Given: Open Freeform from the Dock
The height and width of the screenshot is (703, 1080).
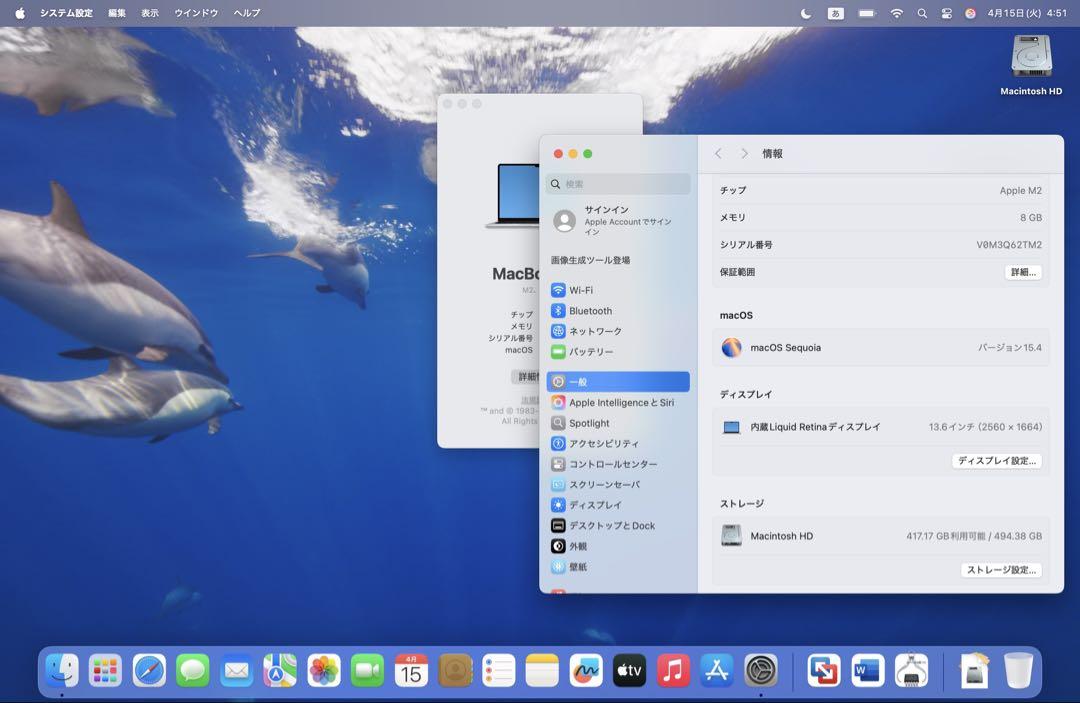Looking at the screenshot, I should pos(585,671).
